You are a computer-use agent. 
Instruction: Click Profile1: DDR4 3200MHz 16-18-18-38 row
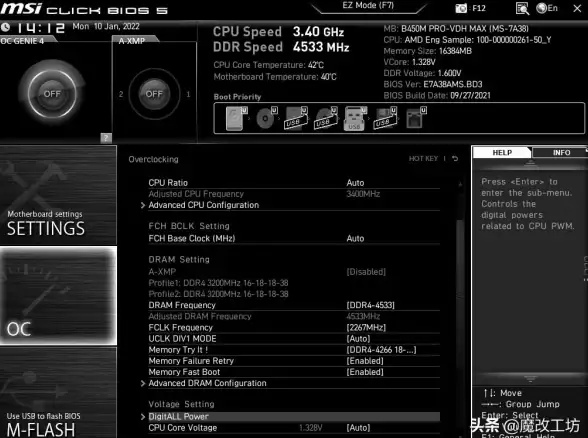pos(219,283)
